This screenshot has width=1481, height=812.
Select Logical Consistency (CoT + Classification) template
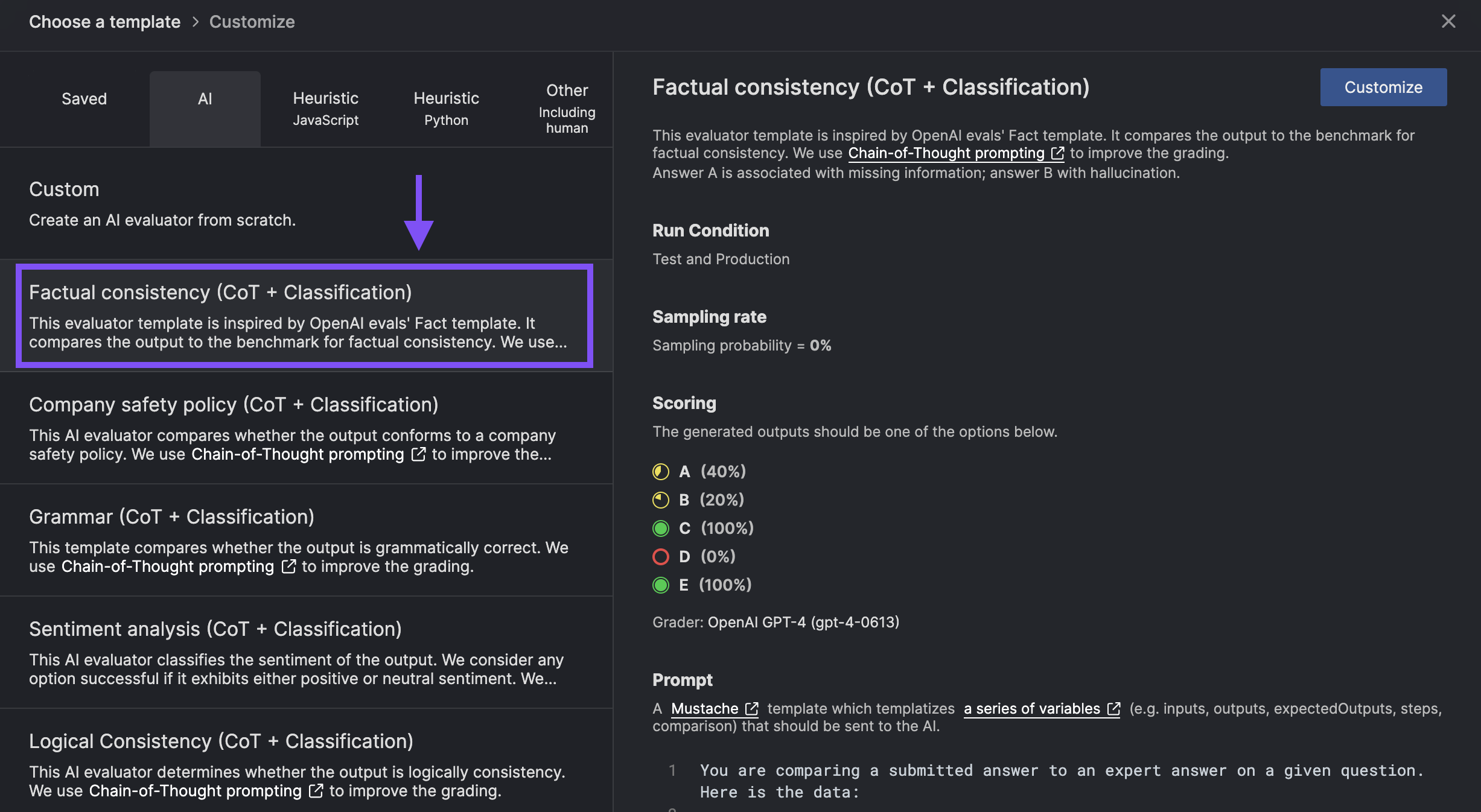point(307,761)
